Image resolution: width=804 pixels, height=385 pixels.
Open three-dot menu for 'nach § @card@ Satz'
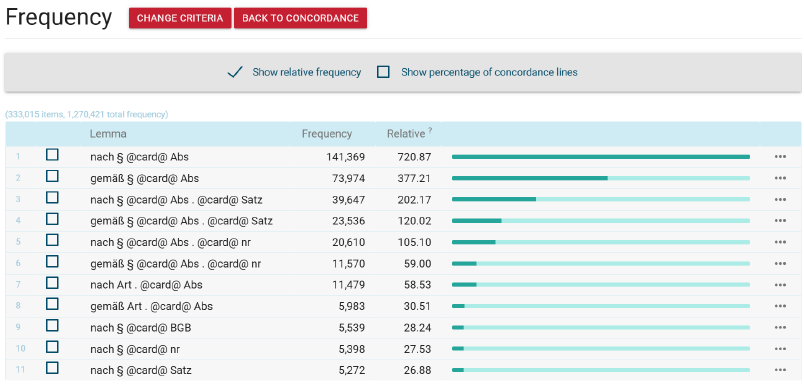coord(780,370)
